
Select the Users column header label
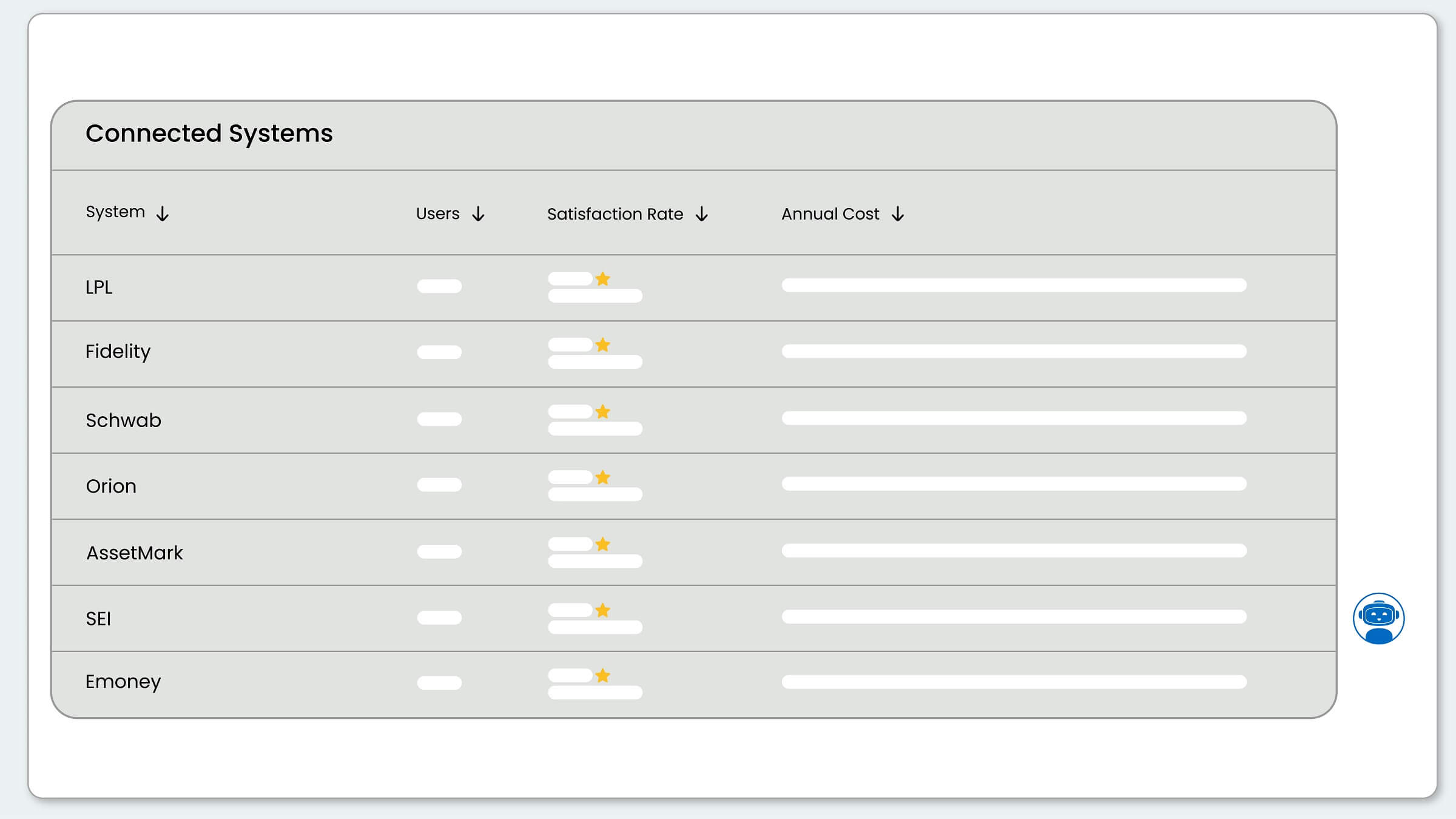437,214
